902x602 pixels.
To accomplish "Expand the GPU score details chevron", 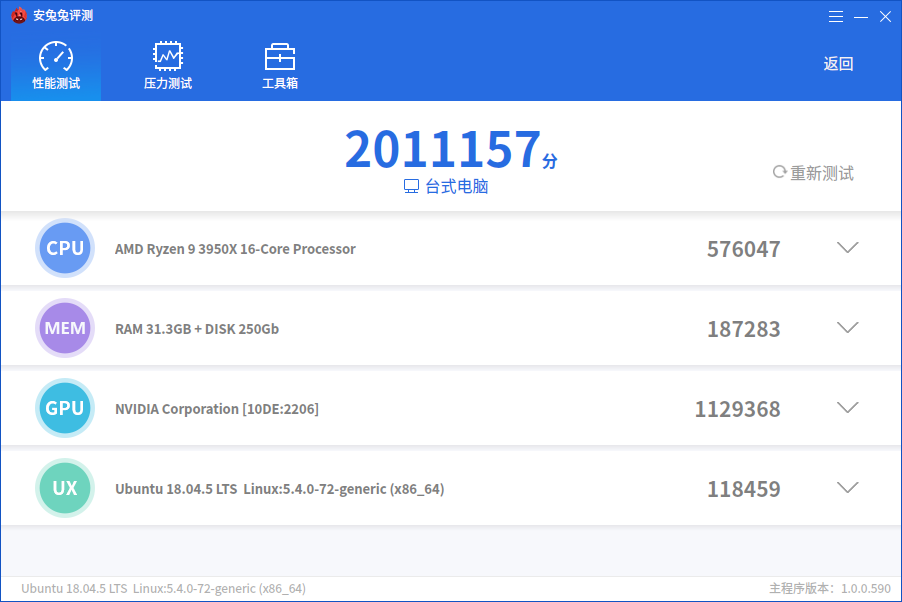I will point(847,407).
